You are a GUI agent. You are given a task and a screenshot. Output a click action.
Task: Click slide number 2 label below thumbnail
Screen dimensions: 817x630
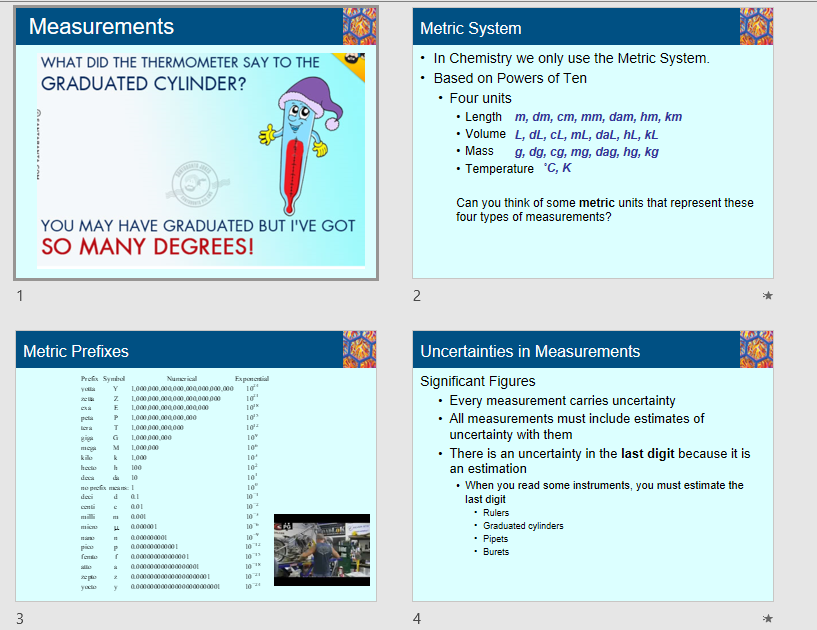[x=418, y=295]
